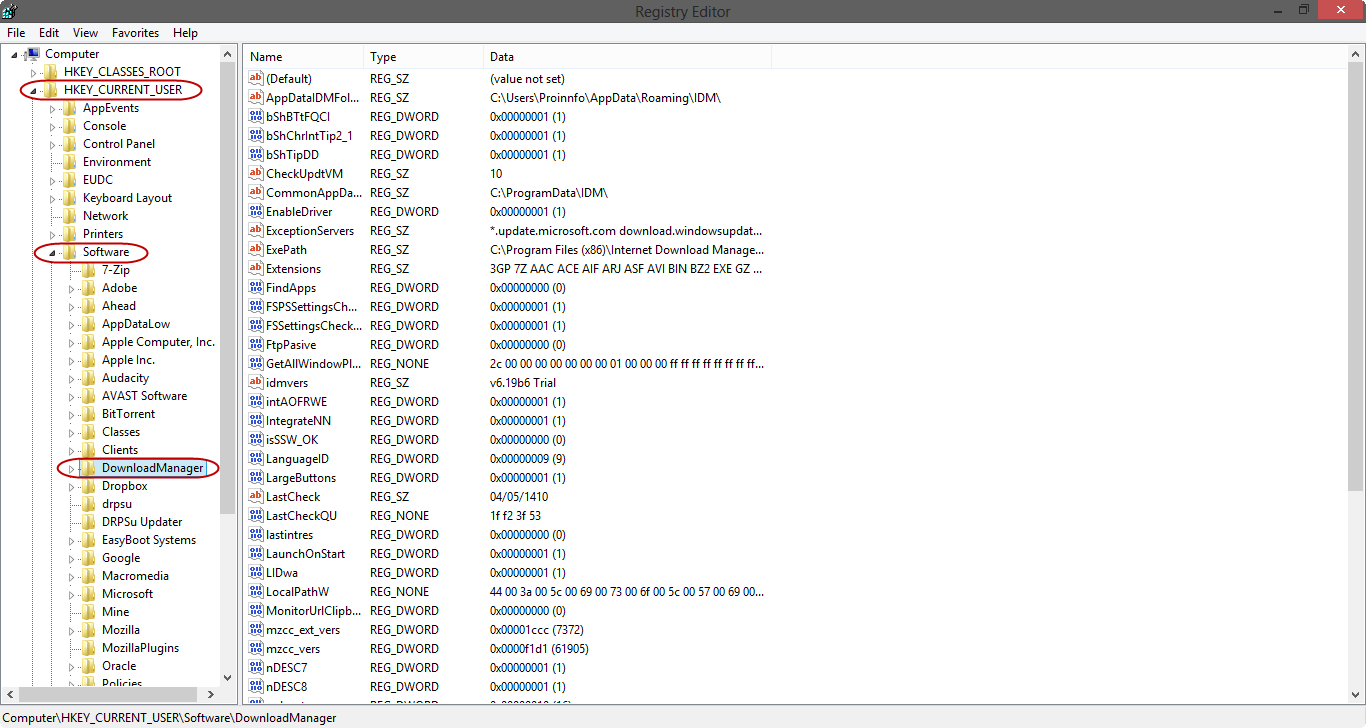Select the IntegrateNN value name

tap(298, 420)
